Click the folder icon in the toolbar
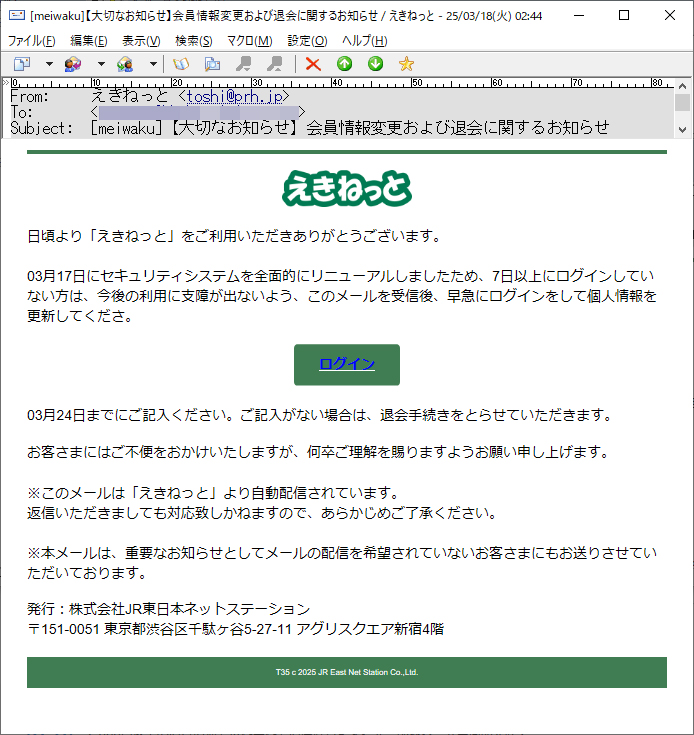The width and height of the screenshot is (694, 735). tap(212, 64)
